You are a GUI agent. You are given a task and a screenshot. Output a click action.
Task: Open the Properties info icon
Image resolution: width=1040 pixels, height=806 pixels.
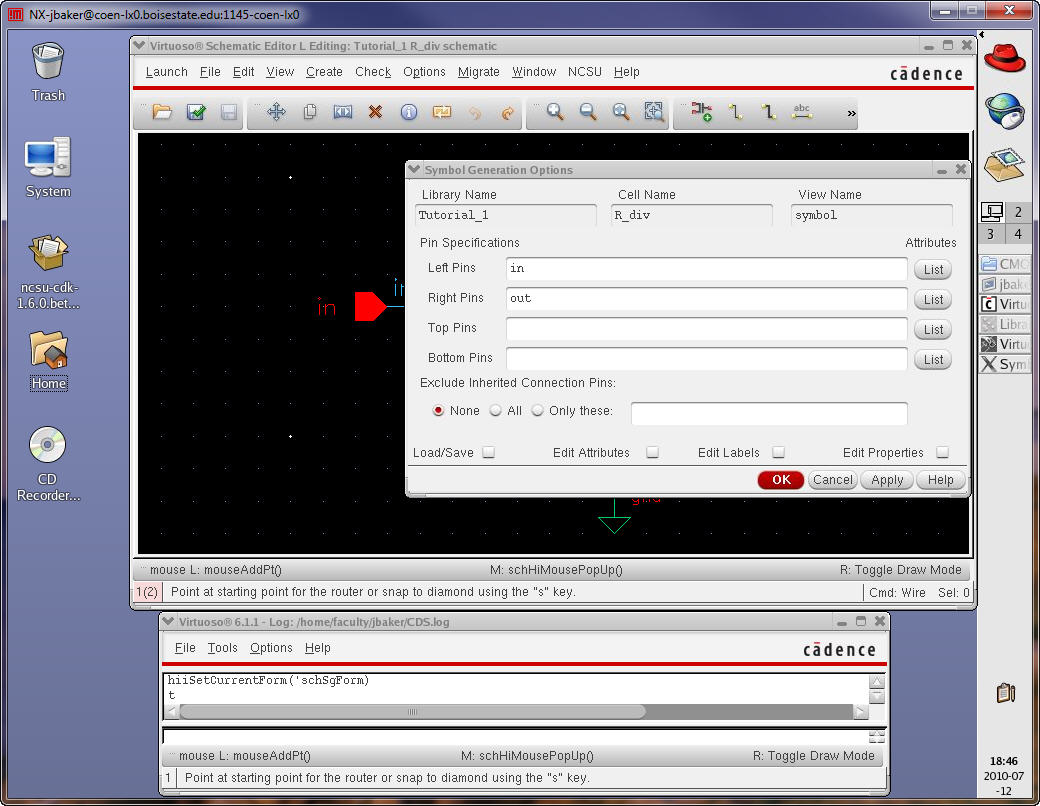[x=408, y=113]
